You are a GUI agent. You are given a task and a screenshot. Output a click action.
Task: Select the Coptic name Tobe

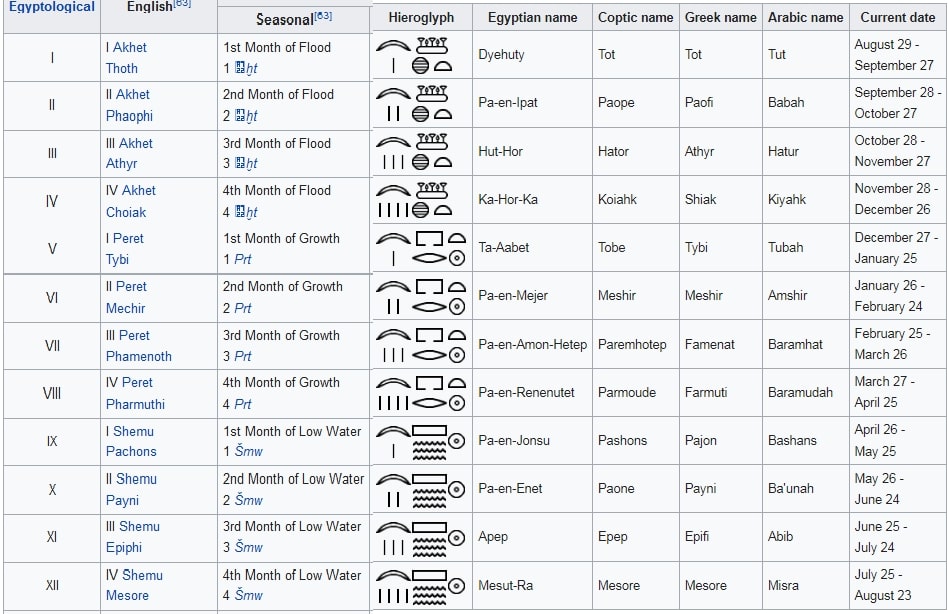(x=611, y=247)
